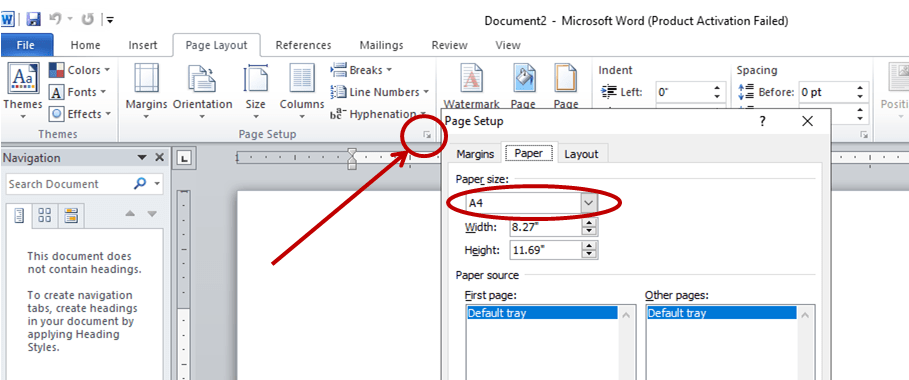Click the First page list scrollbar
This screenshot has height=380, width=909.
tap(627, 342)
